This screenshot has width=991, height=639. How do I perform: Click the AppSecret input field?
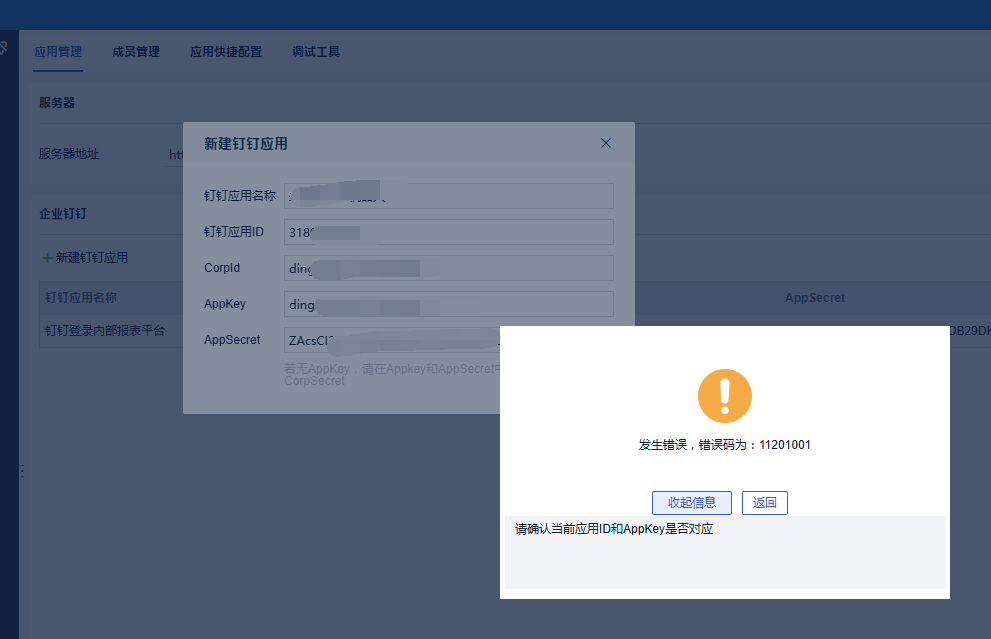pos(392,340)
